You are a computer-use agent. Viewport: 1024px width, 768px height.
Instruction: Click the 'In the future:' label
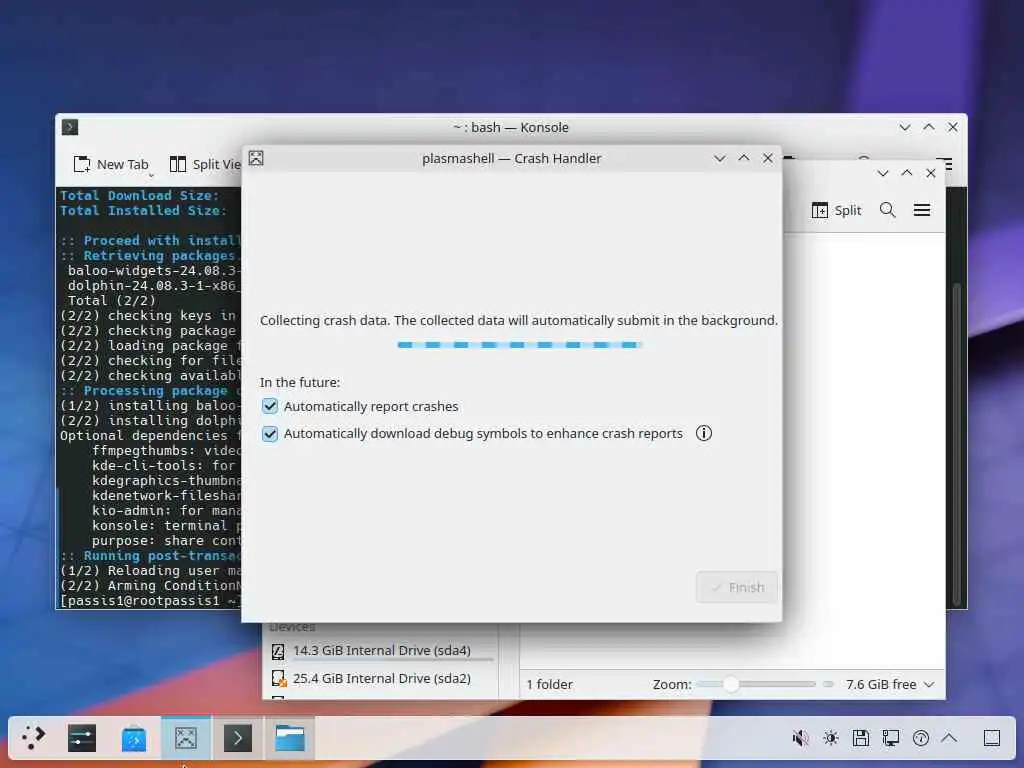(x=300, y=382)
